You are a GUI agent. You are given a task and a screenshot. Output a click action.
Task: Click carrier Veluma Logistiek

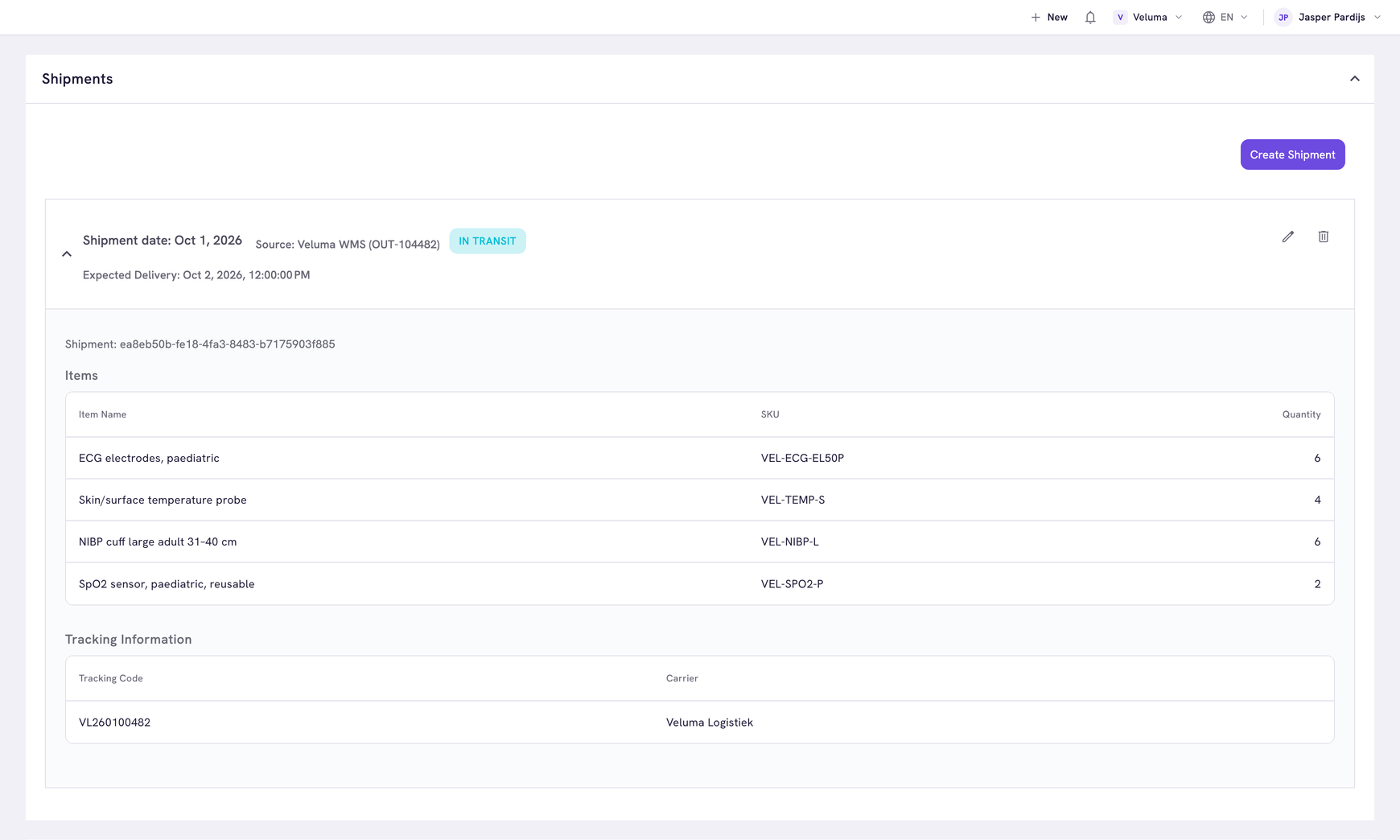click(x=710, y=723)
